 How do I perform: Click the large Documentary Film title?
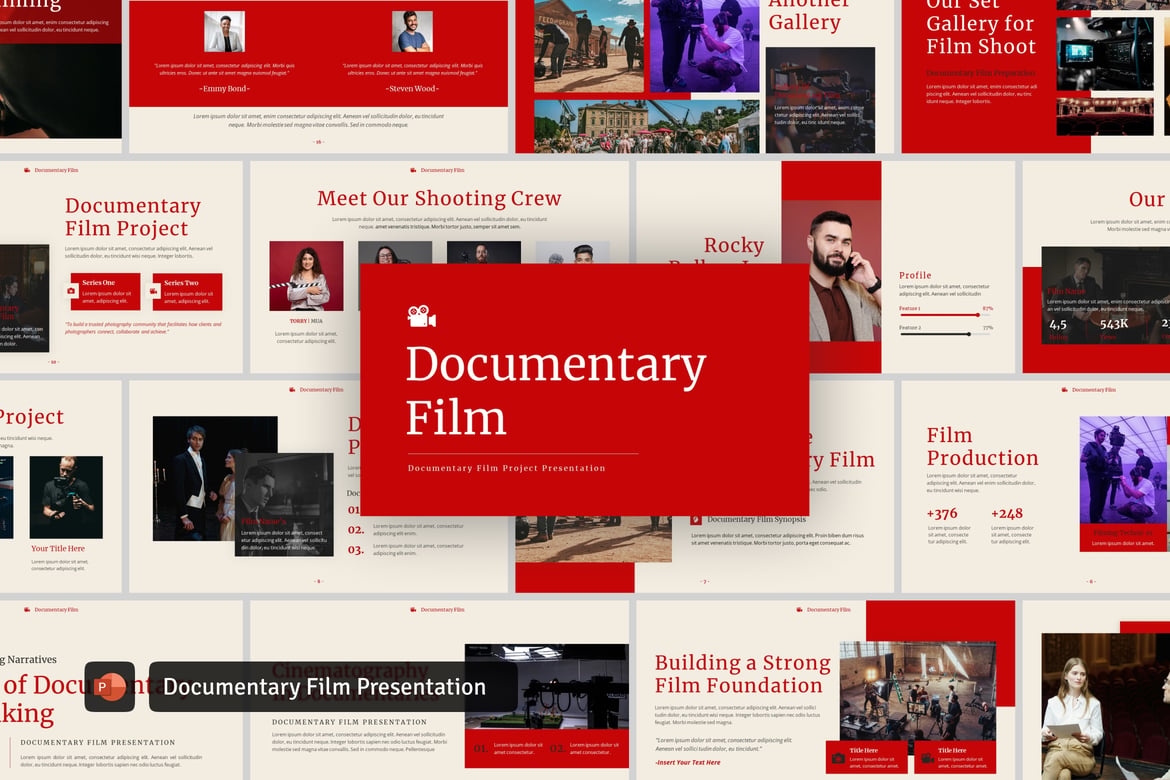tap(555, 390)
